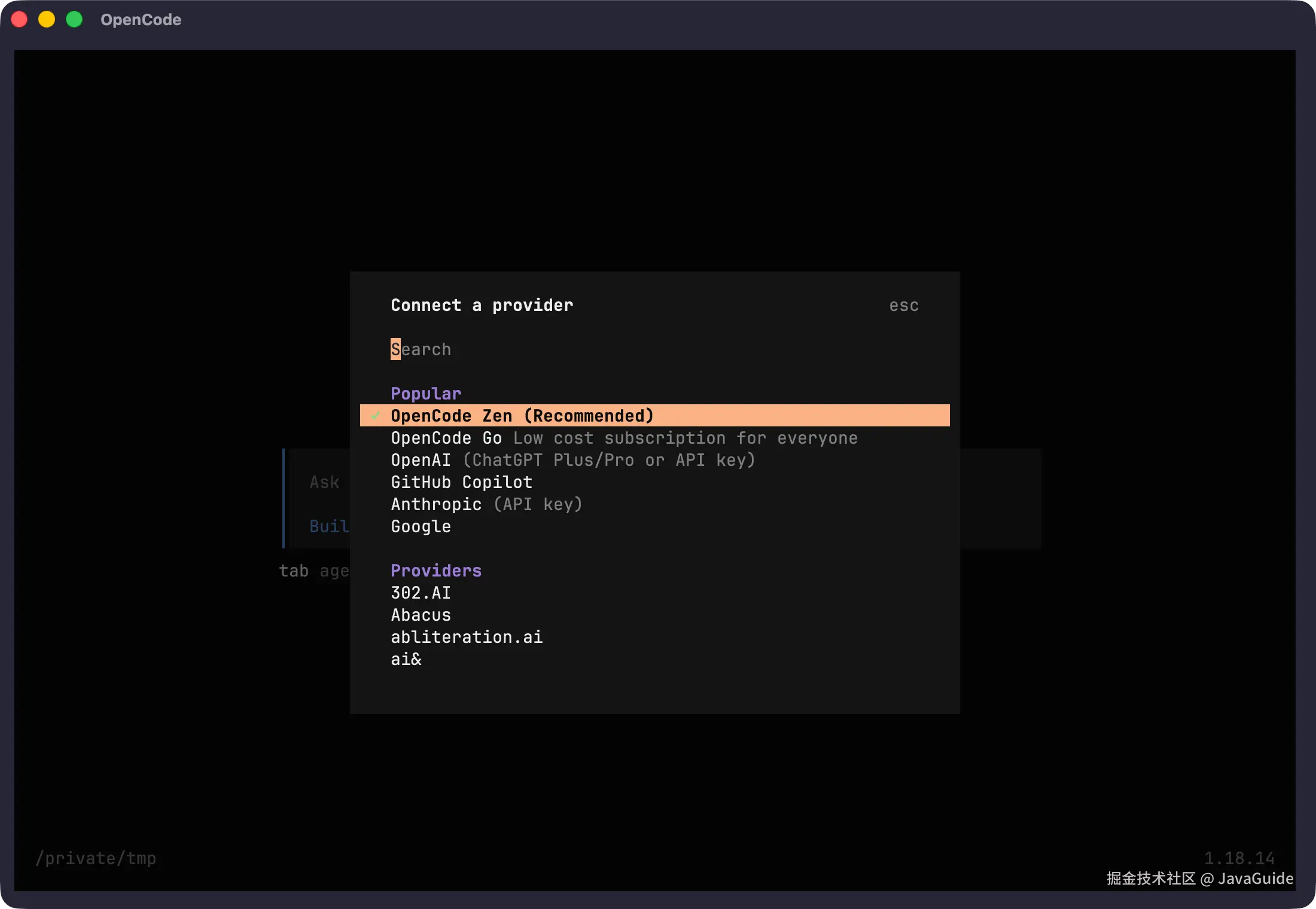Click the version number 1.18.14
The image size is (1316, 909).
1239,858
